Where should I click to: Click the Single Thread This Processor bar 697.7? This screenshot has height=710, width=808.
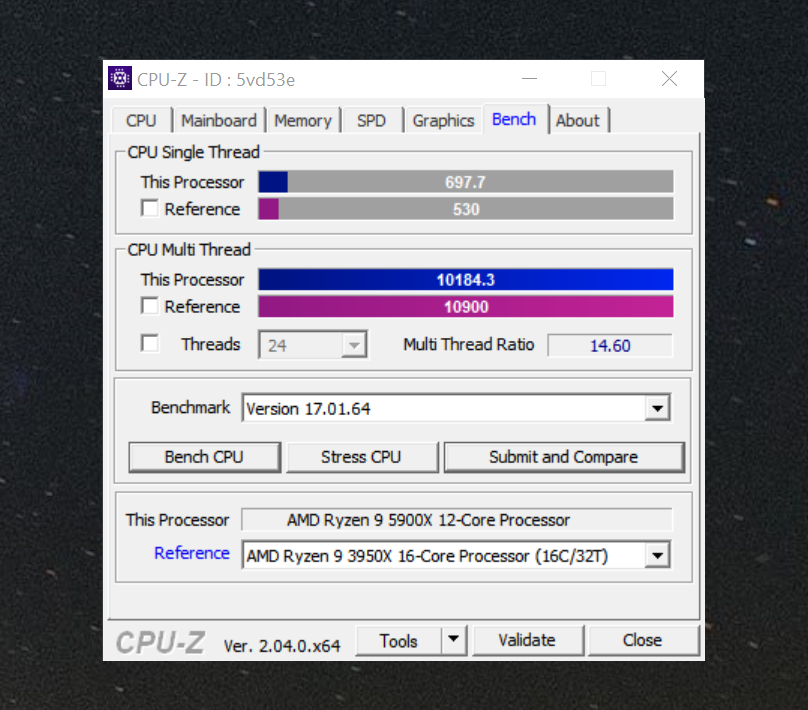pos(466,182)
